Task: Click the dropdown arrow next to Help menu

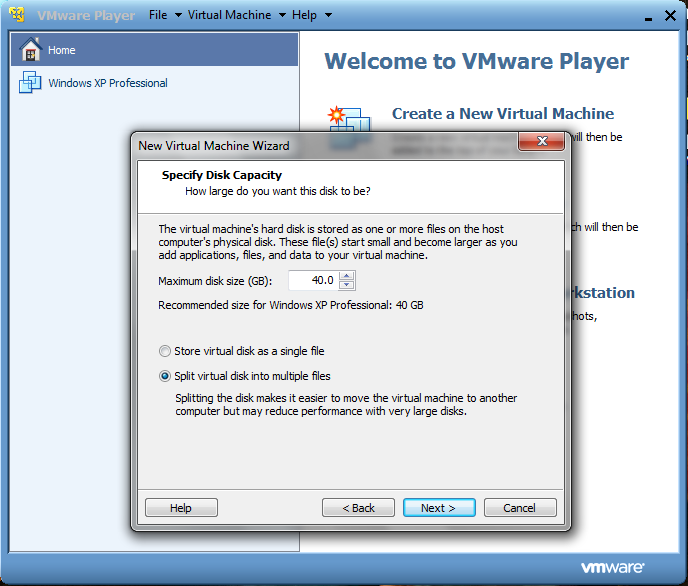Action: click(x=328, y=15)
